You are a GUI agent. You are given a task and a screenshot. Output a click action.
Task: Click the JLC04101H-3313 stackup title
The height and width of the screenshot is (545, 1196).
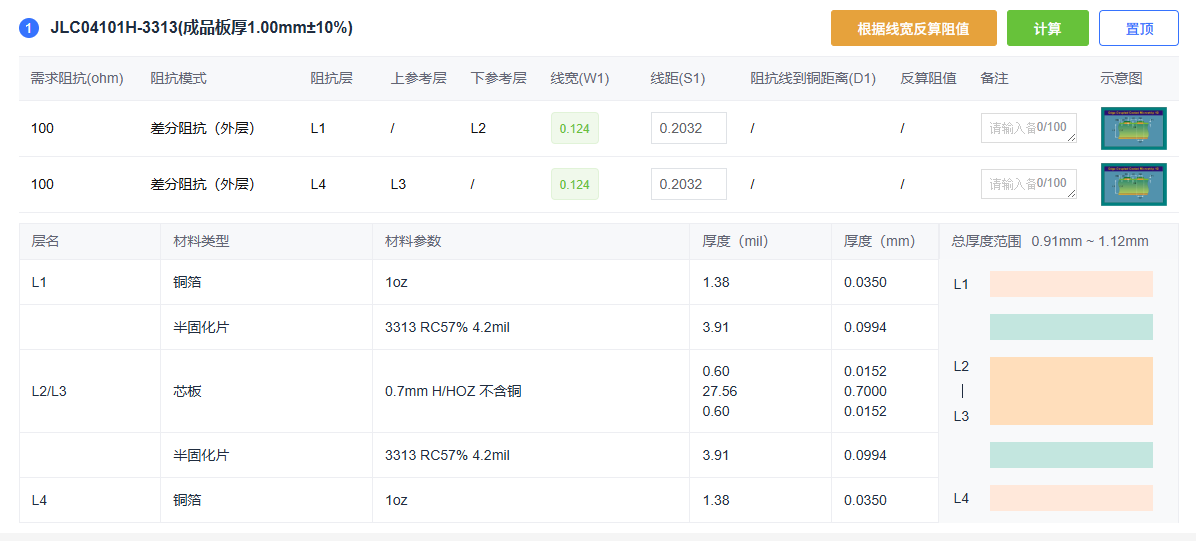[201, 28]
